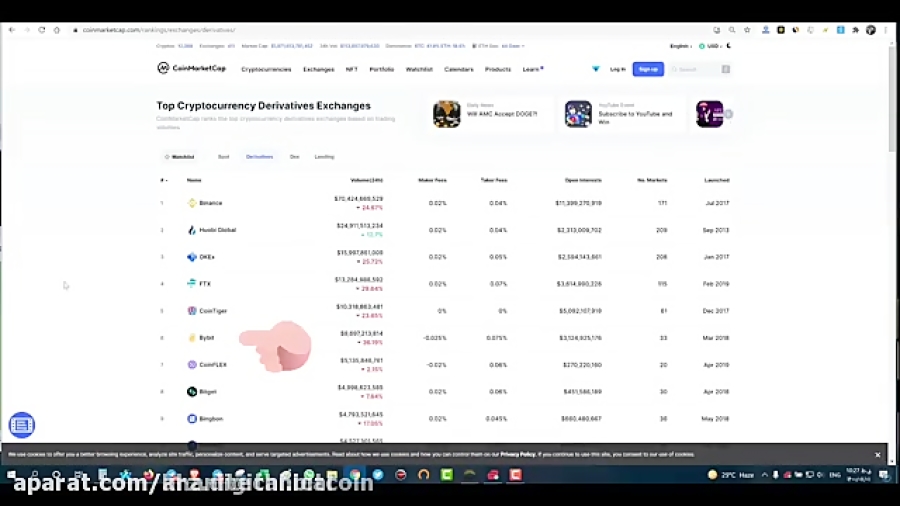Open the Products menu
This screenshot has width=900, height=506.
498,69
